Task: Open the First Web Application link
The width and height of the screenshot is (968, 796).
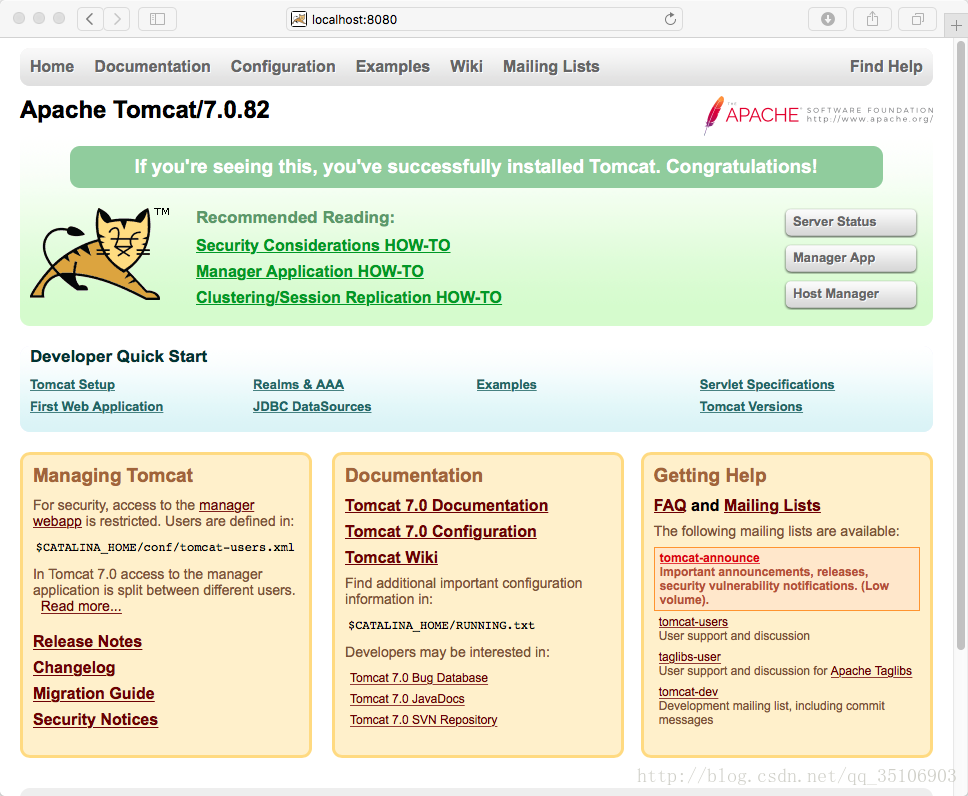Action: pyautogui.click(x=96, y=406)
